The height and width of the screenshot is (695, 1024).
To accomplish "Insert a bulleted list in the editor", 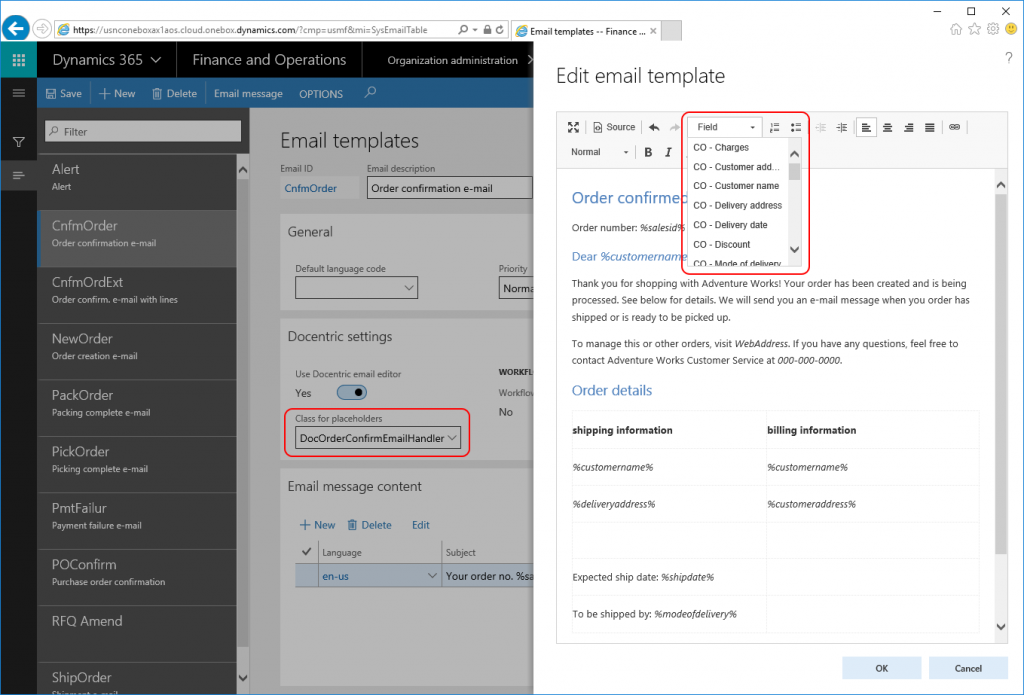I will coord(796,127).
